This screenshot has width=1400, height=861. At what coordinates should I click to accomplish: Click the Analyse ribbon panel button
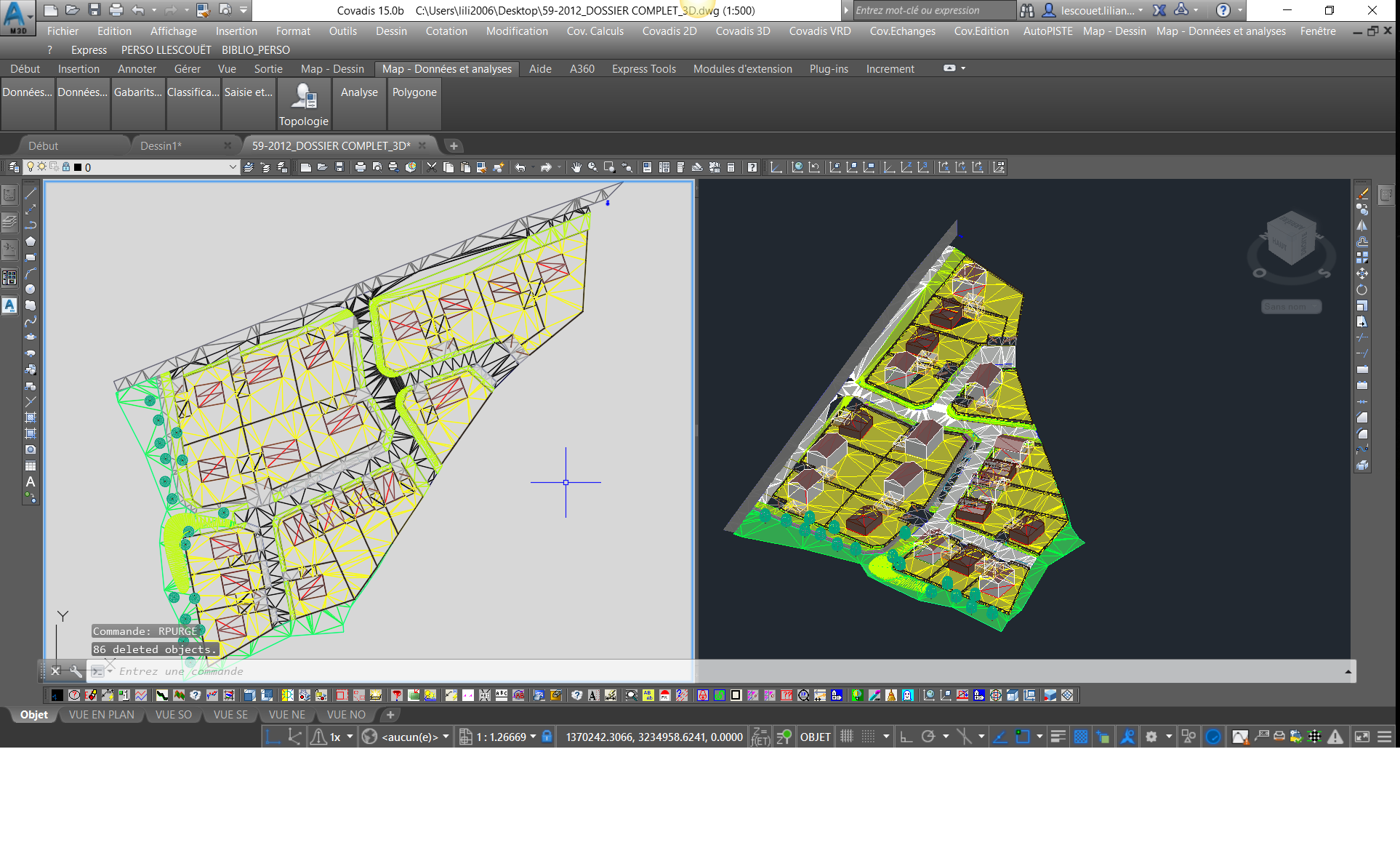(x=359, y=92)
